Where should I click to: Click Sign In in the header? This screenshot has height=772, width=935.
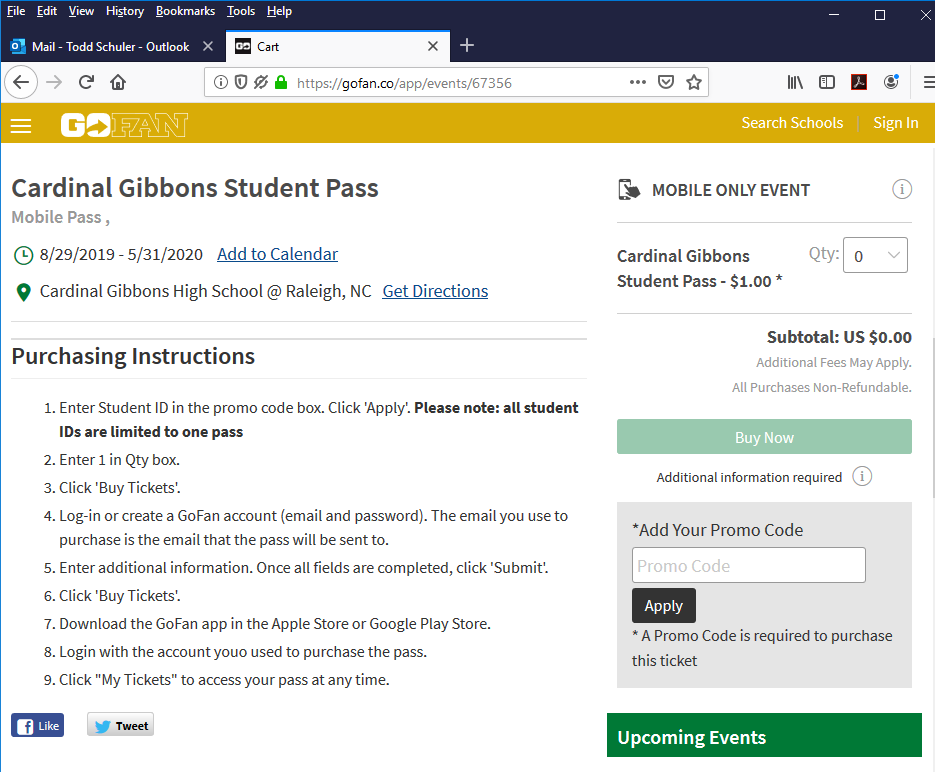[896, 123]
